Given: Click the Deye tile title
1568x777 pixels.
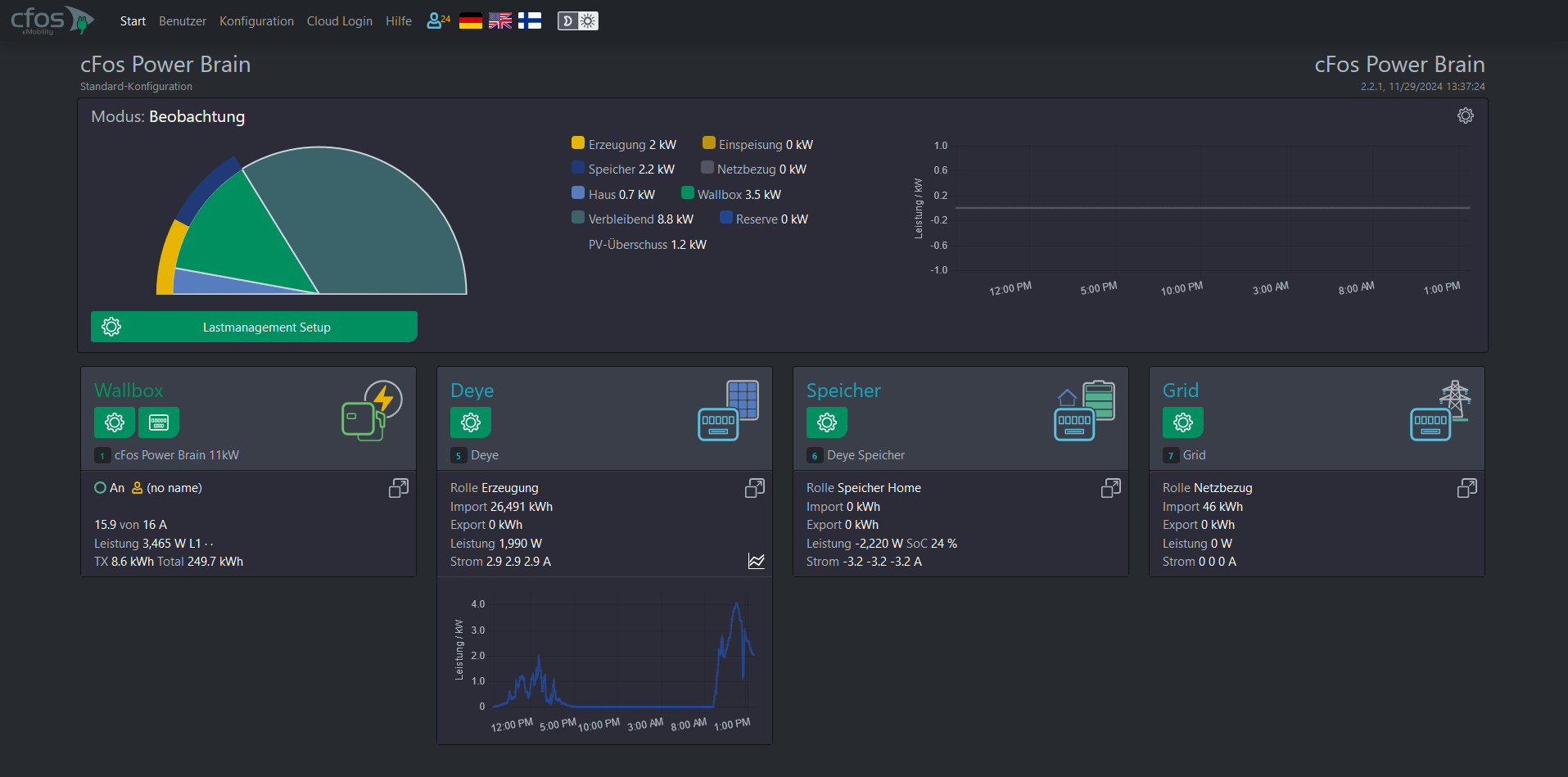Looking at the screenshot, I should (472, 391).
